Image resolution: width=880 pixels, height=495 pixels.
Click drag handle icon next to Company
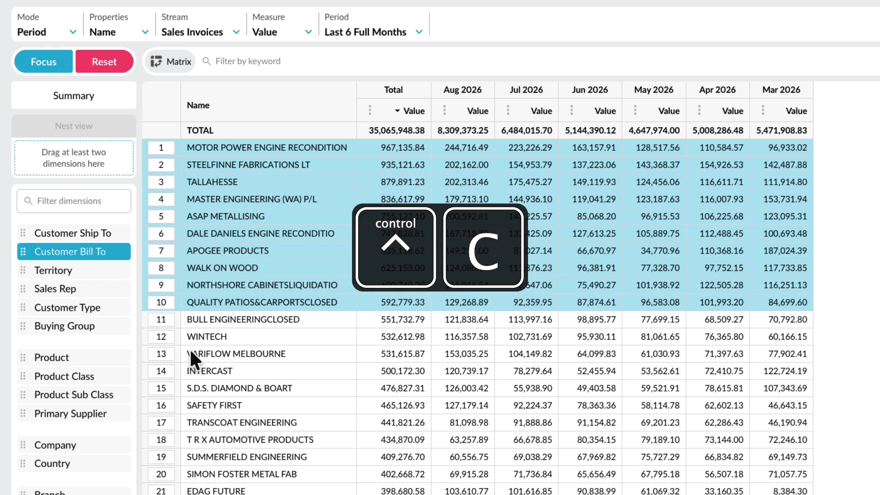23,445
